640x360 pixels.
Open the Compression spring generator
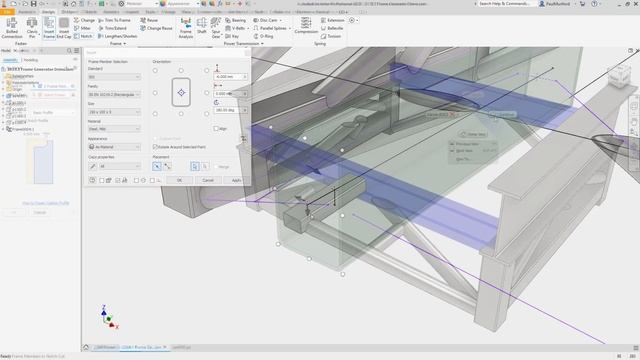306,25
